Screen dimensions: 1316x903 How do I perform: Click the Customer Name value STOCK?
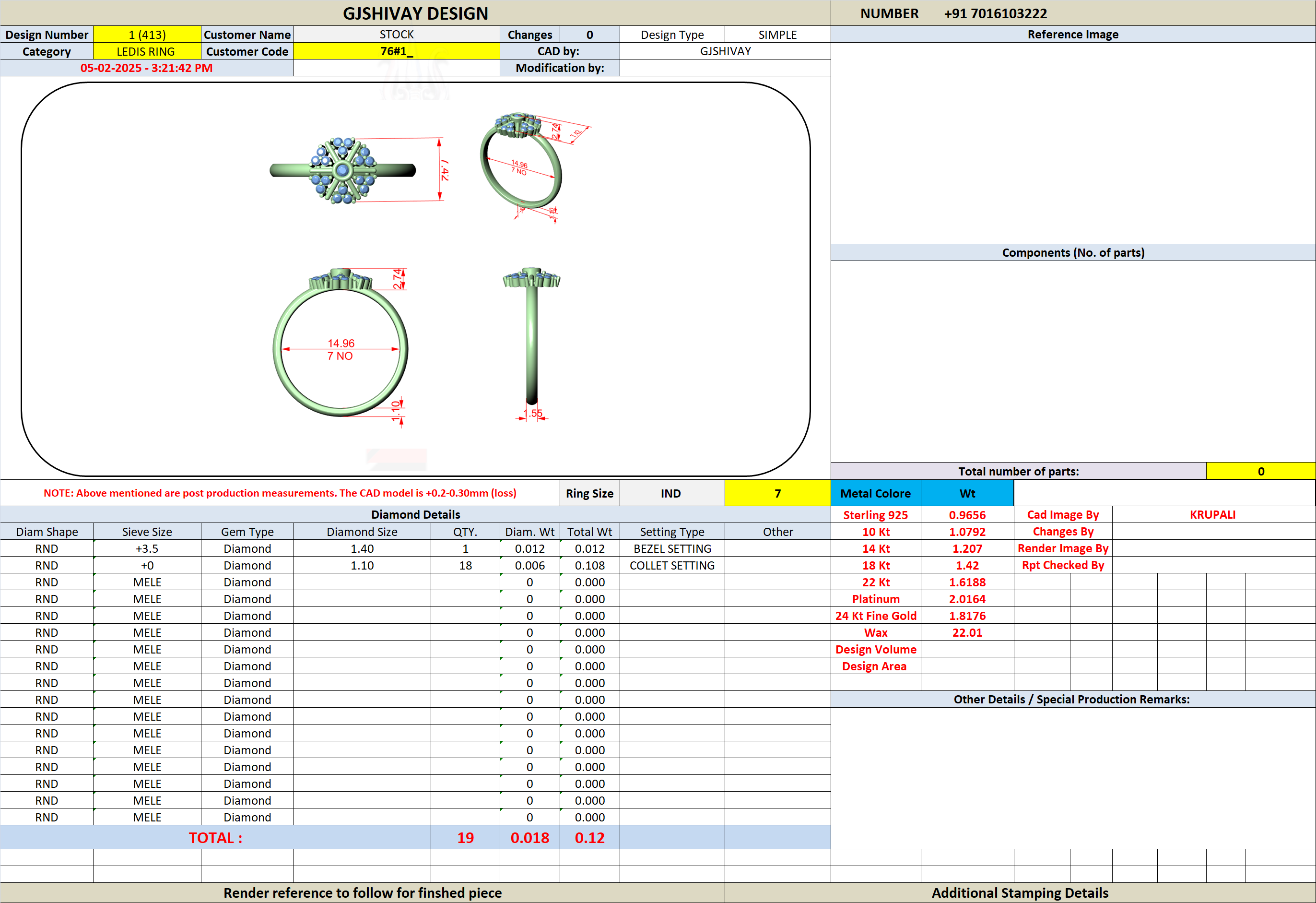397,35
